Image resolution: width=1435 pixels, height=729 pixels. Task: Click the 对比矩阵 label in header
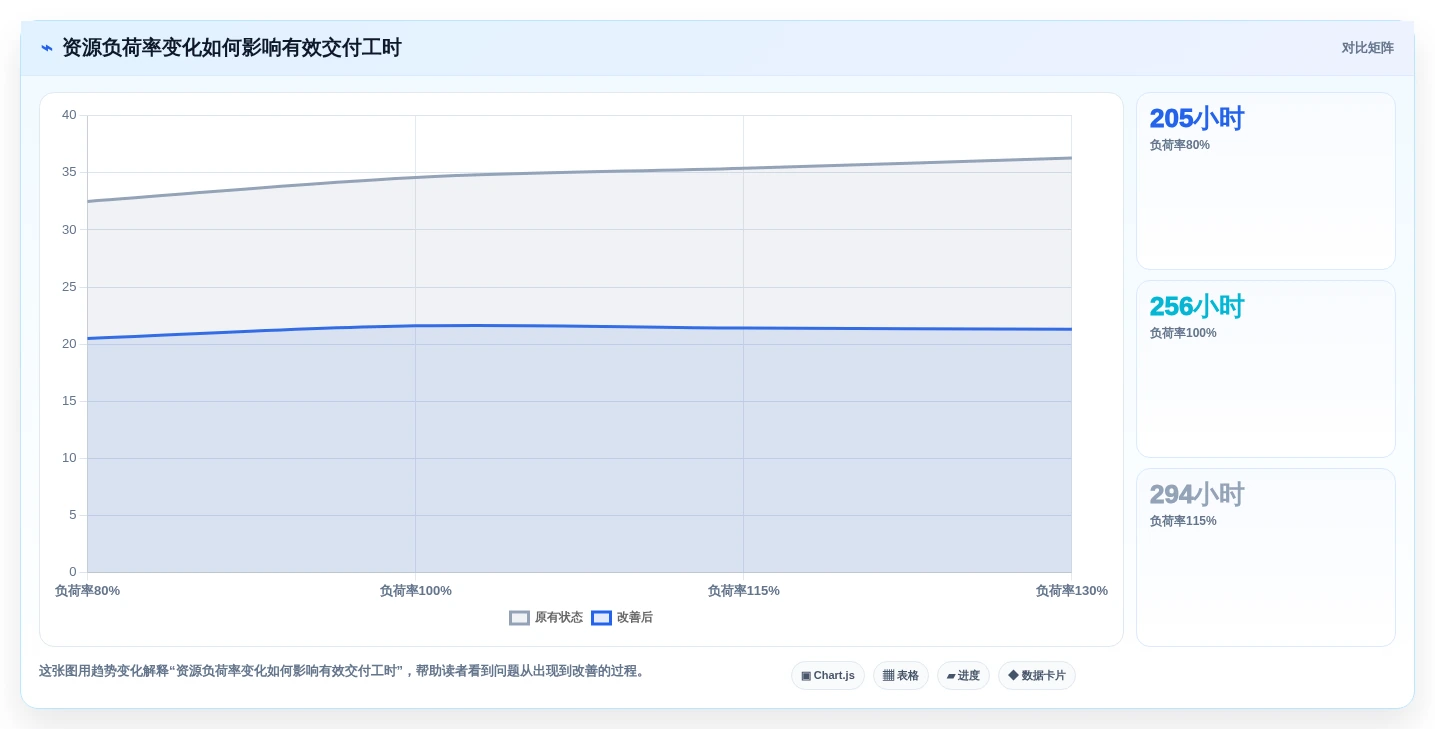(x=1367, y=48)
